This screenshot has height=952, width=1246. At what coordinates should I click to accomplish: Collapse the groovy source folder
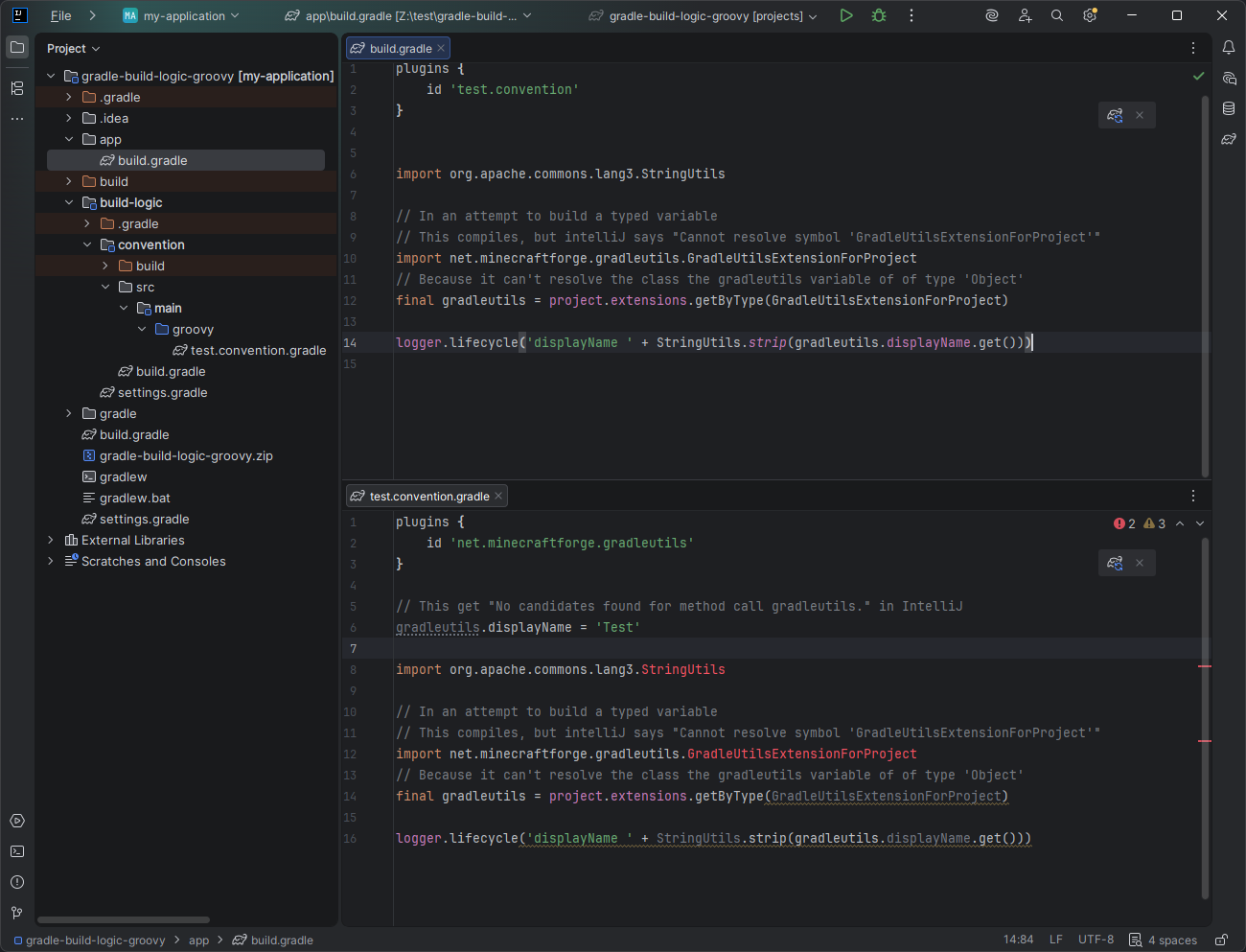point(142,329)
